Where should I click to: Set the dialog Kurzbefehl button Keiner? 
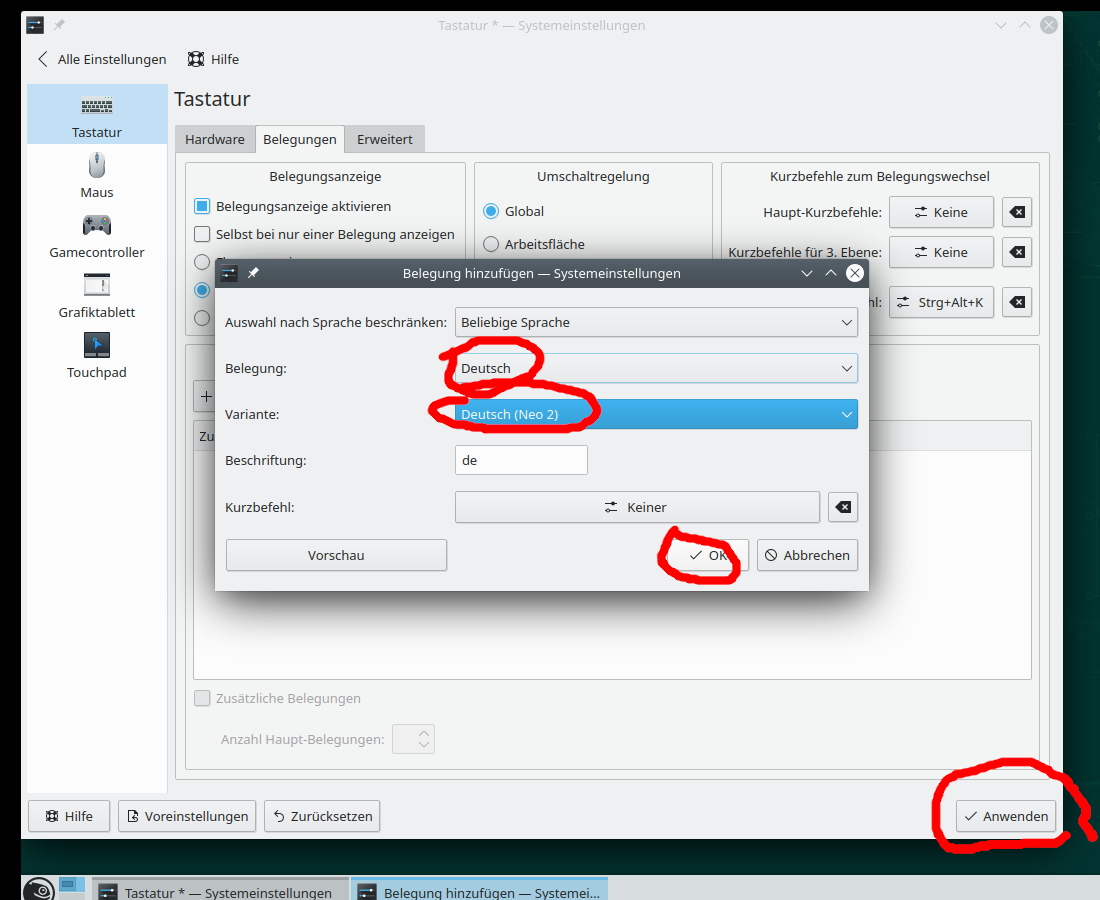637,507
